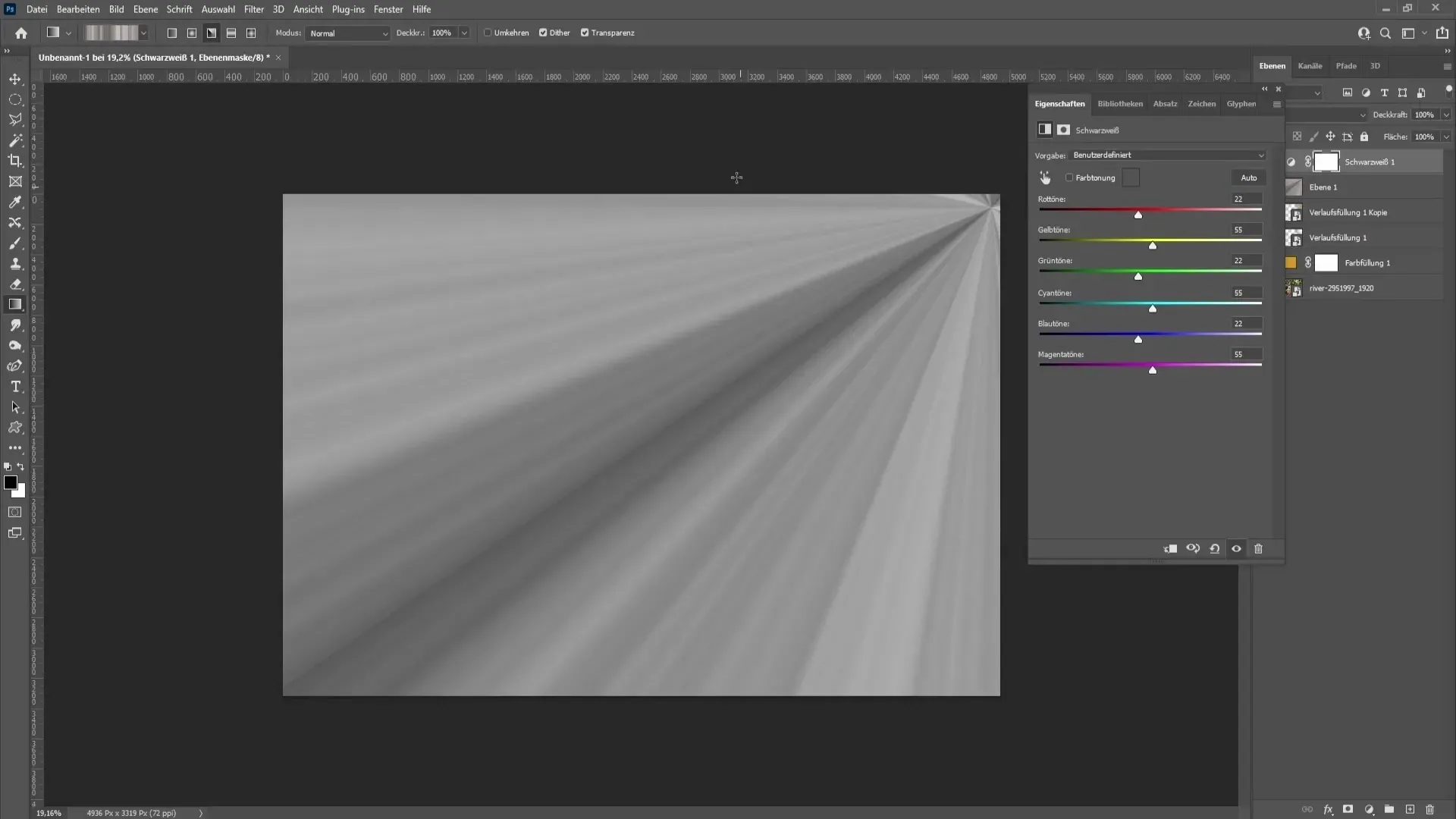
Task: Select the river-2951997_1920 layer
Action: (1341, 288)
